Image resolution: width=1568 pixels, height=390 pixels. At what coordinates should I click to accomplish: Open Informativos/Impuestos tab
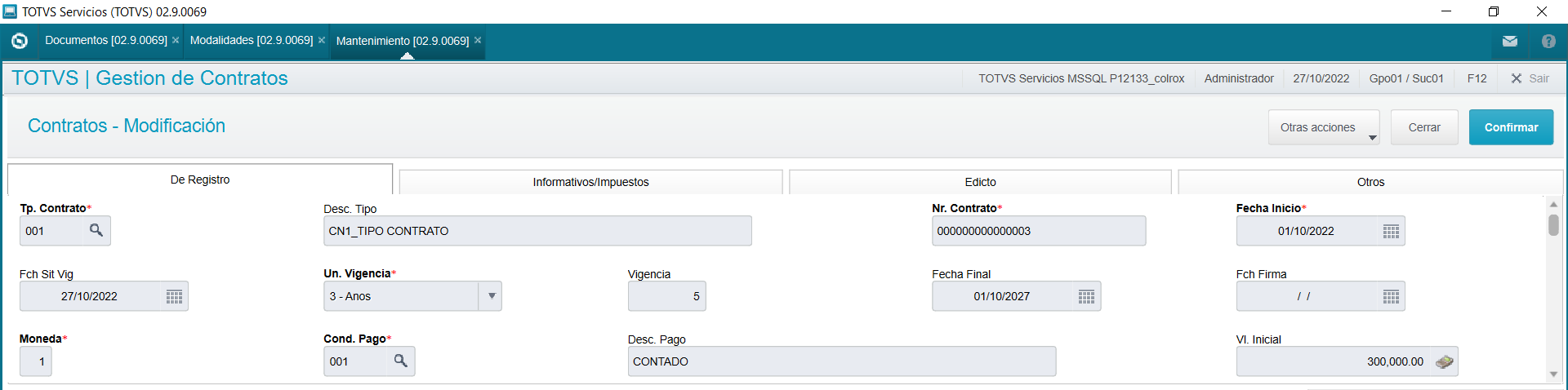click(591, 182)
